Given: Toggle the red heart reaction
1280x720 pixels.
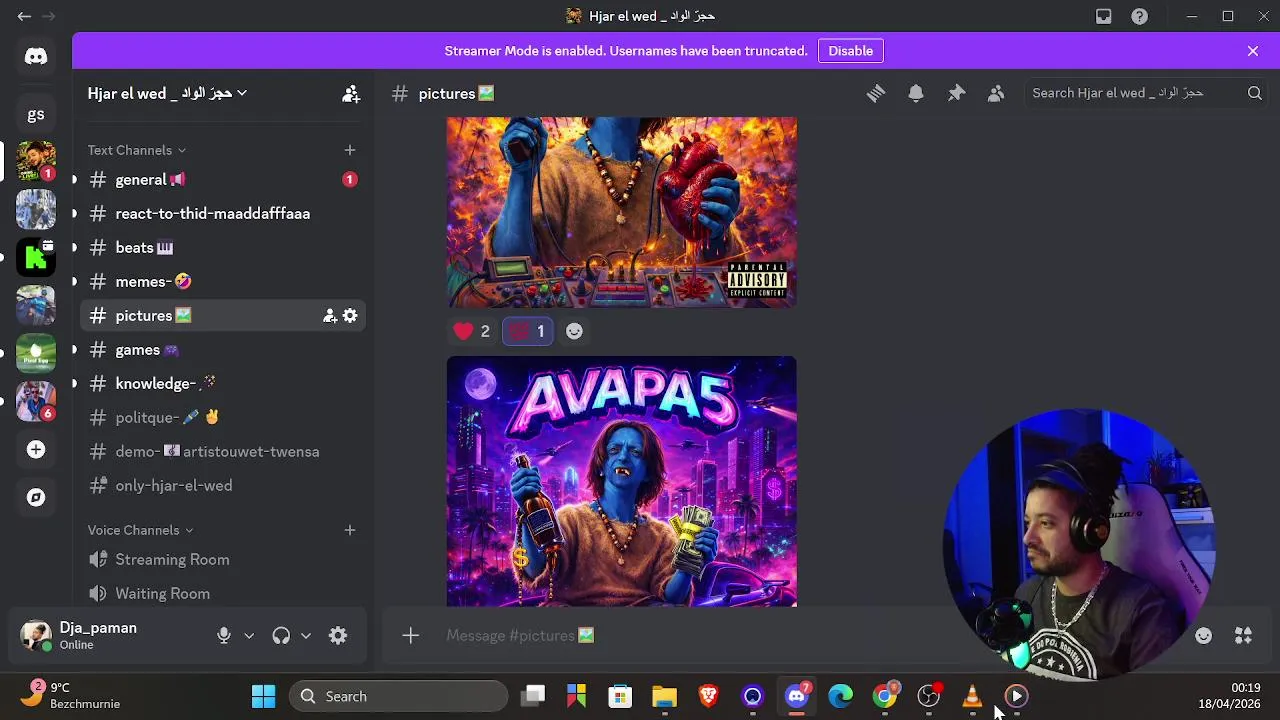Looking at the screenshot, I should (472, 331).
